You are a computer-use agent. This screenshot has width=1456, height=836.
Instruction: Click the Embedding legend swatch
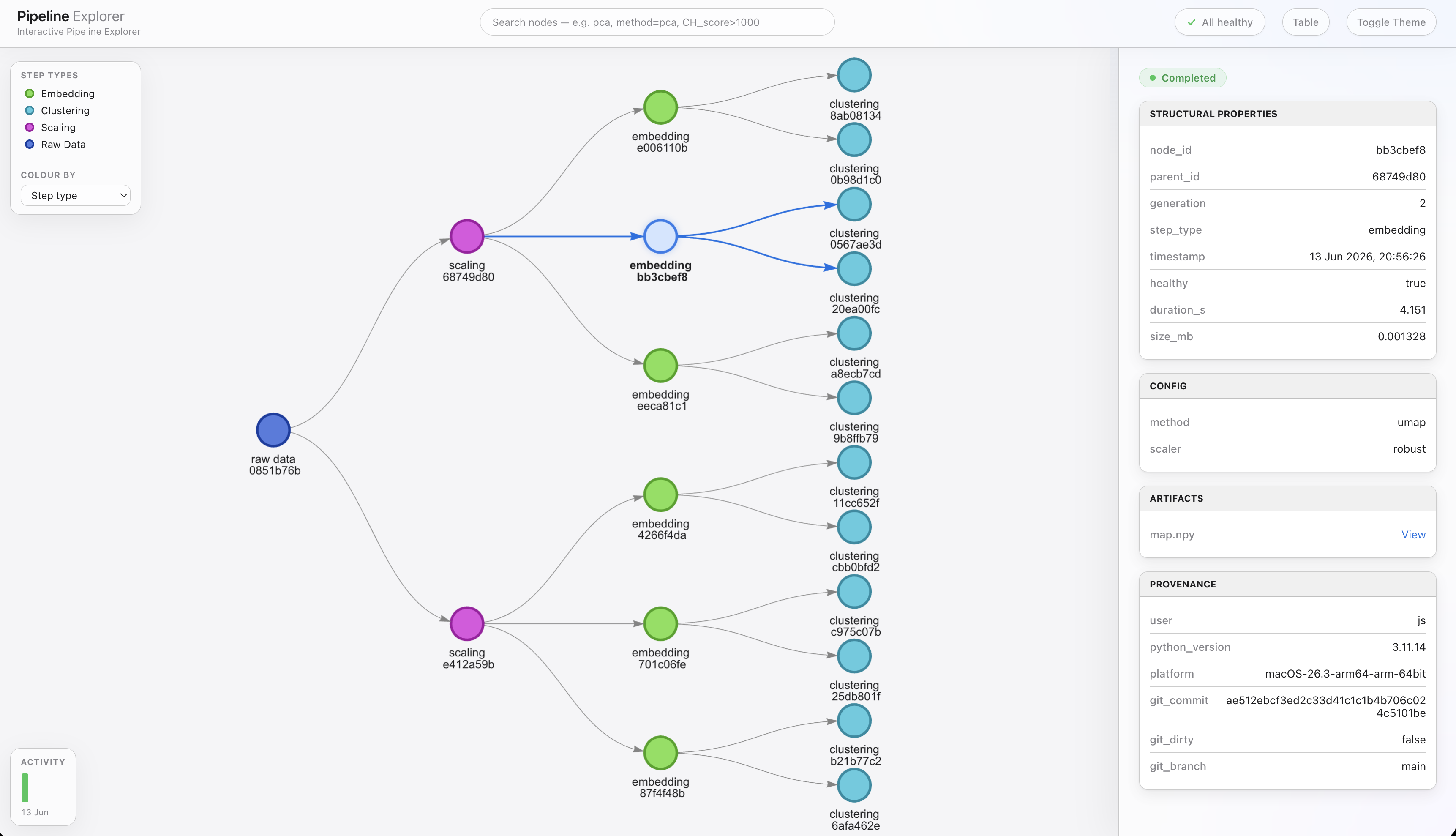(29, 93)
